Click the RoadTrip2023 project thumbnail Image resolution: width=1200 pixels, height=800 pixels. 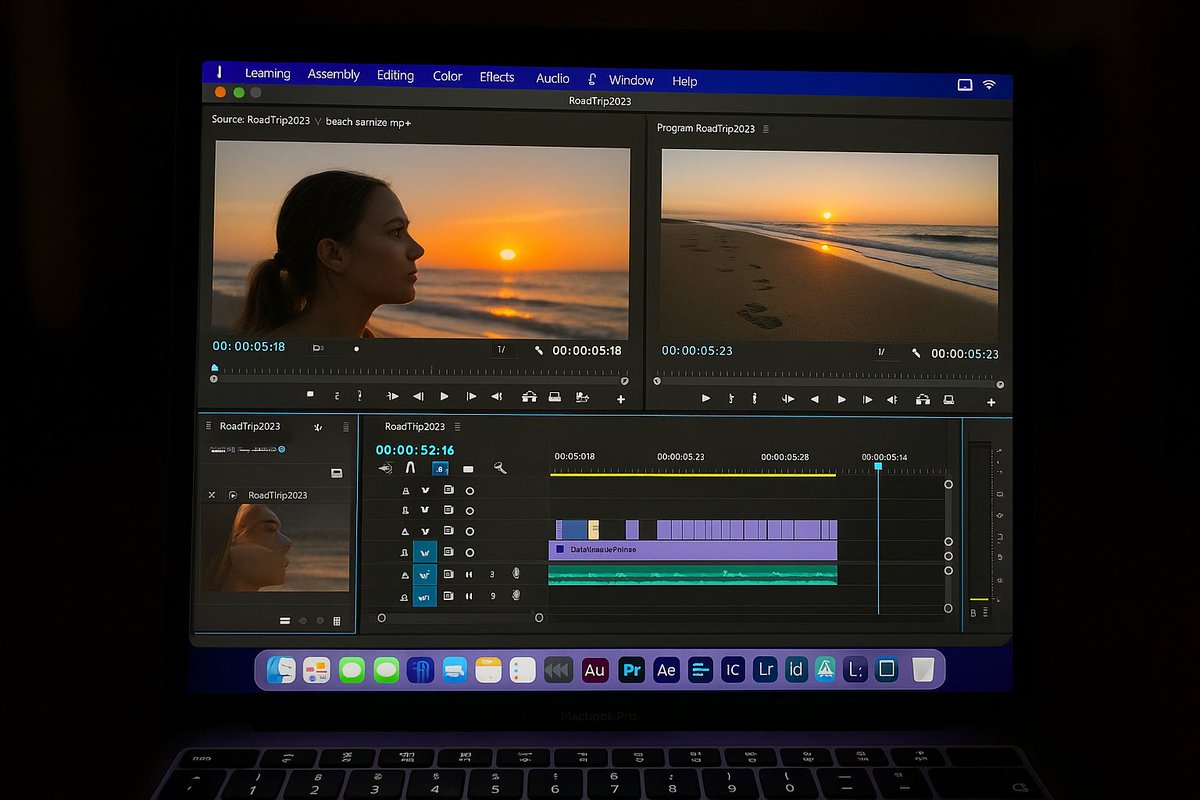pos(275,547)
